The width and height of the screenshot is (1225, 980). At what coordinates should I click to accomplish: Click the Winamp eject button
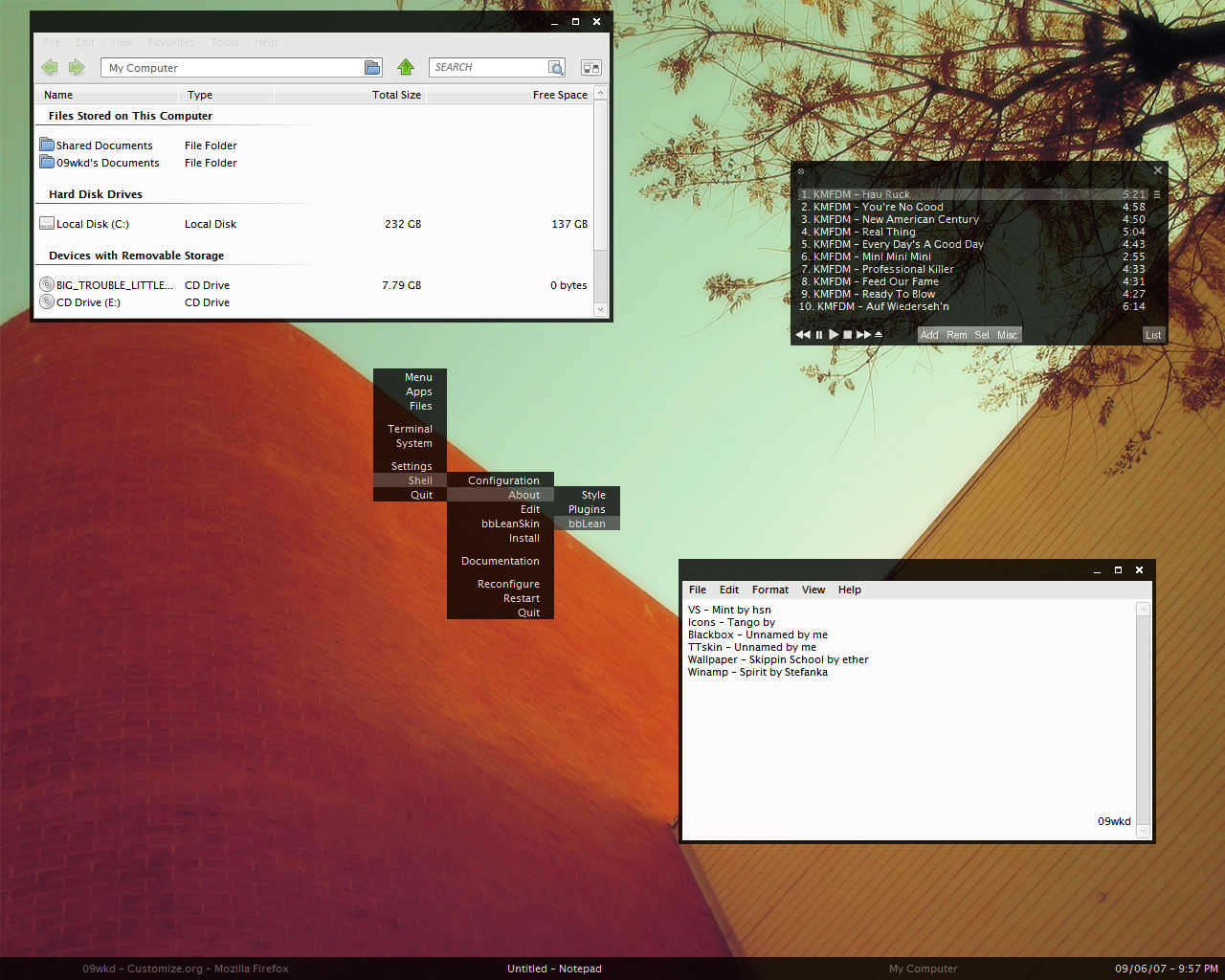pos(879,335)
